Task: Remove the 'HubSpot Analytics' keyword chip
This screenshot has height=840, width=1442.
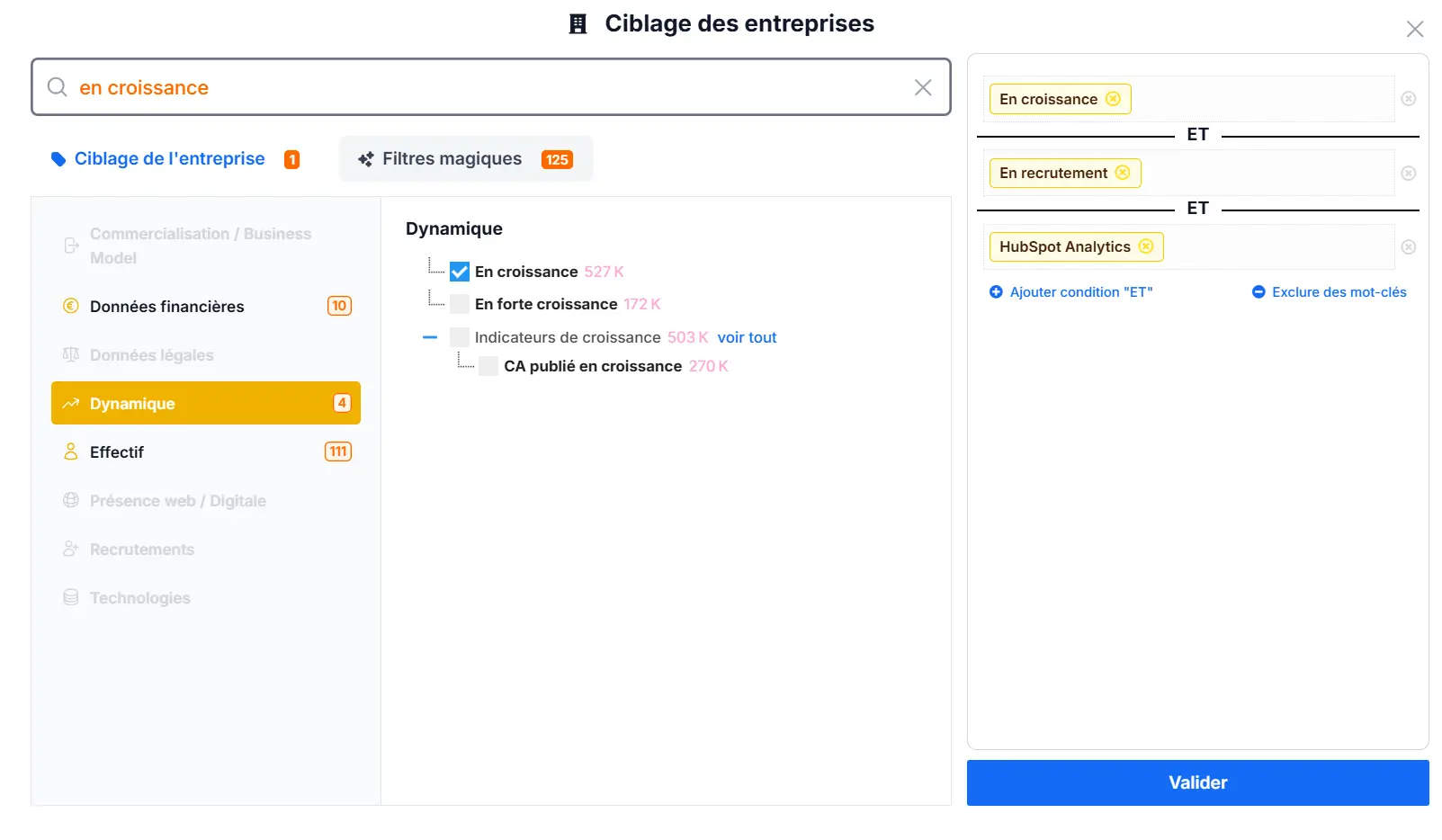Action: point(1145,246)
